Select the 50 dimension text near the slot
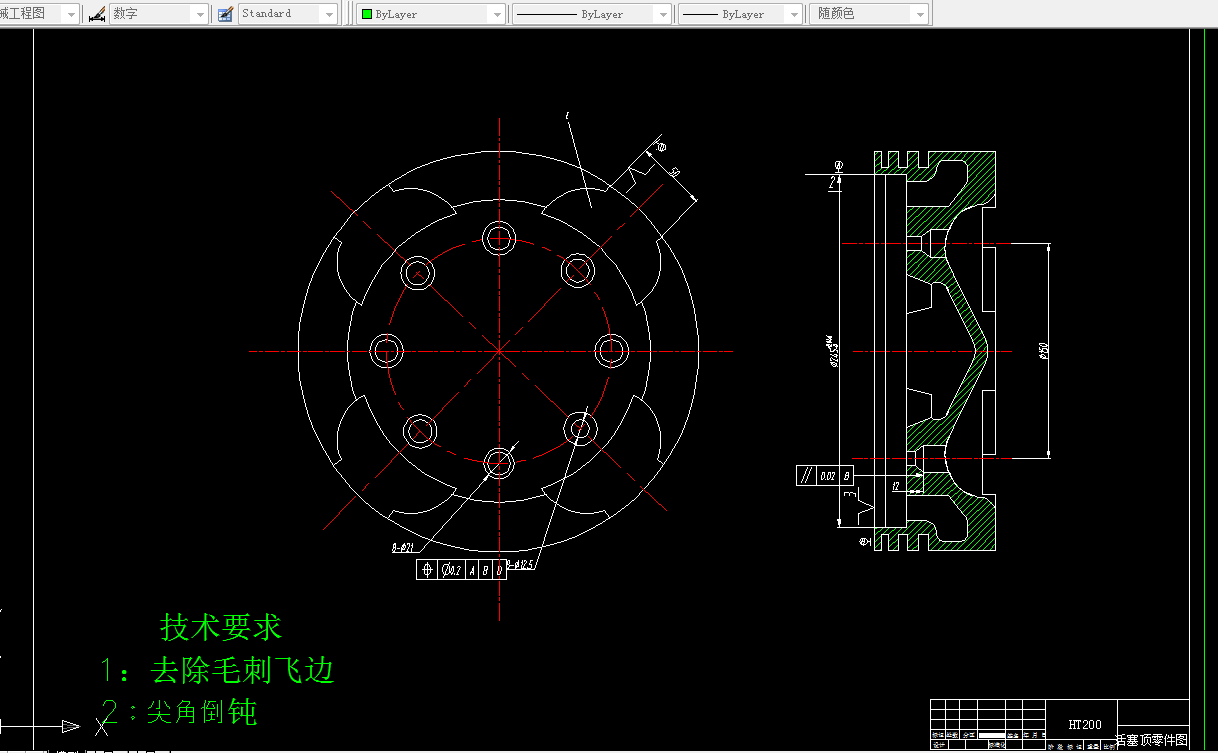Screen dimensions: 1218x753 pyautogui.click(x=675, y=172)
